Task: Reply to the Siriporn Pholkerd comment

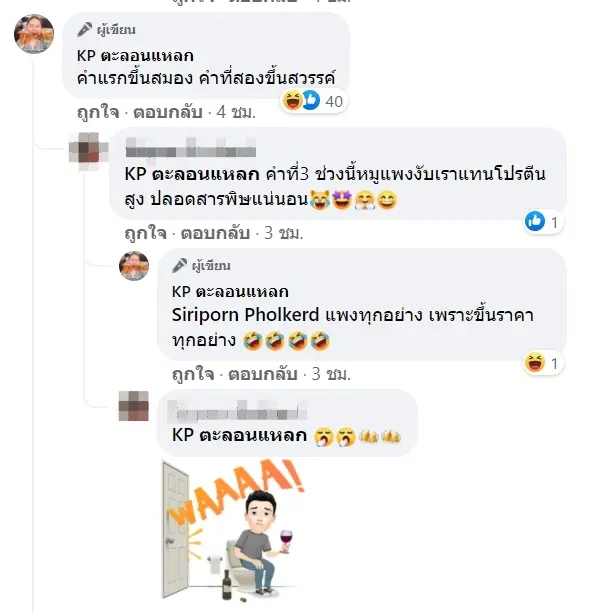Action: click(263, 375)
